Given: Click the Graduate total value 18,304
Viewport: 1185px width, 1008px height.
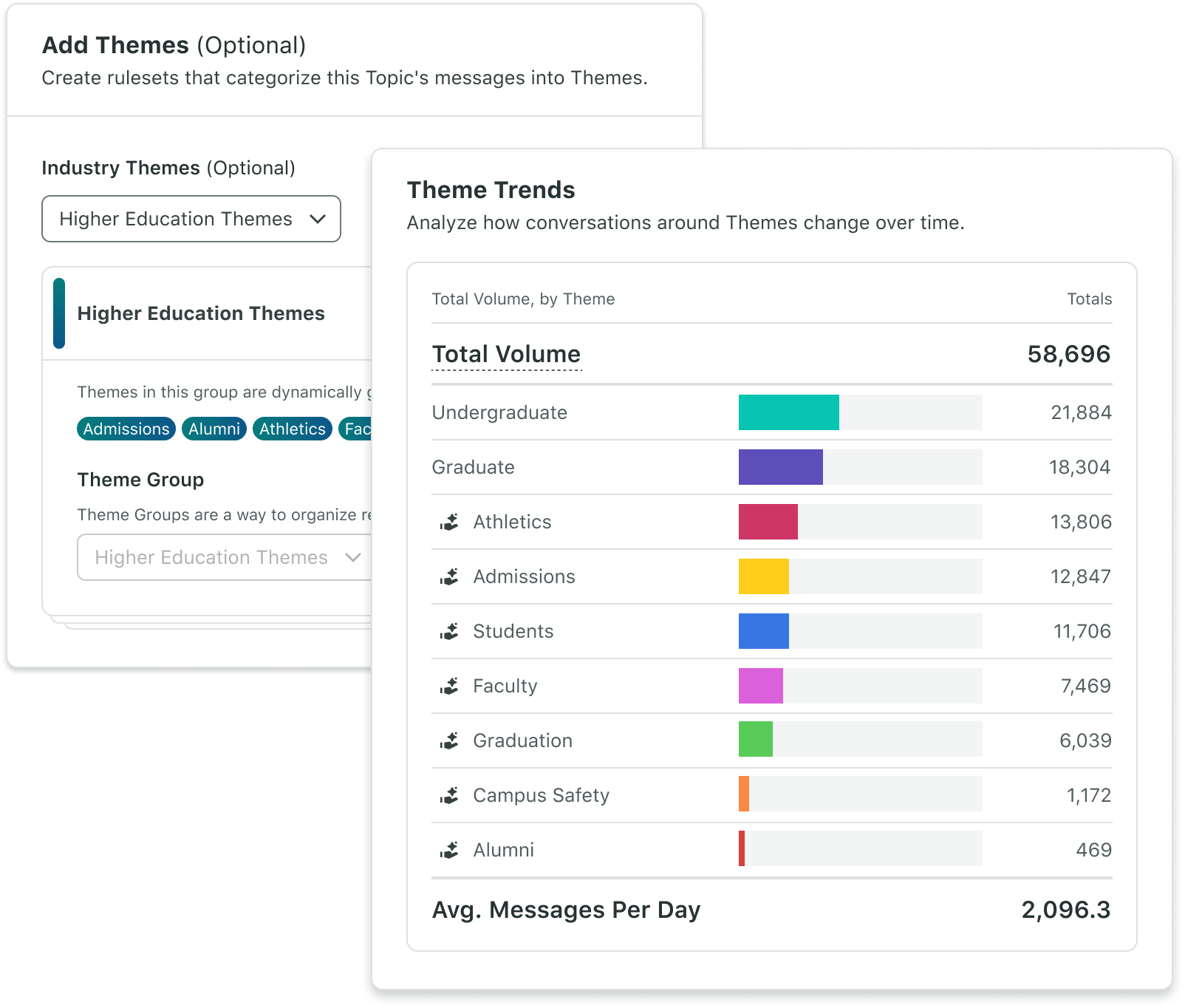Looking at the screenshot, I should pos(1079,467).
